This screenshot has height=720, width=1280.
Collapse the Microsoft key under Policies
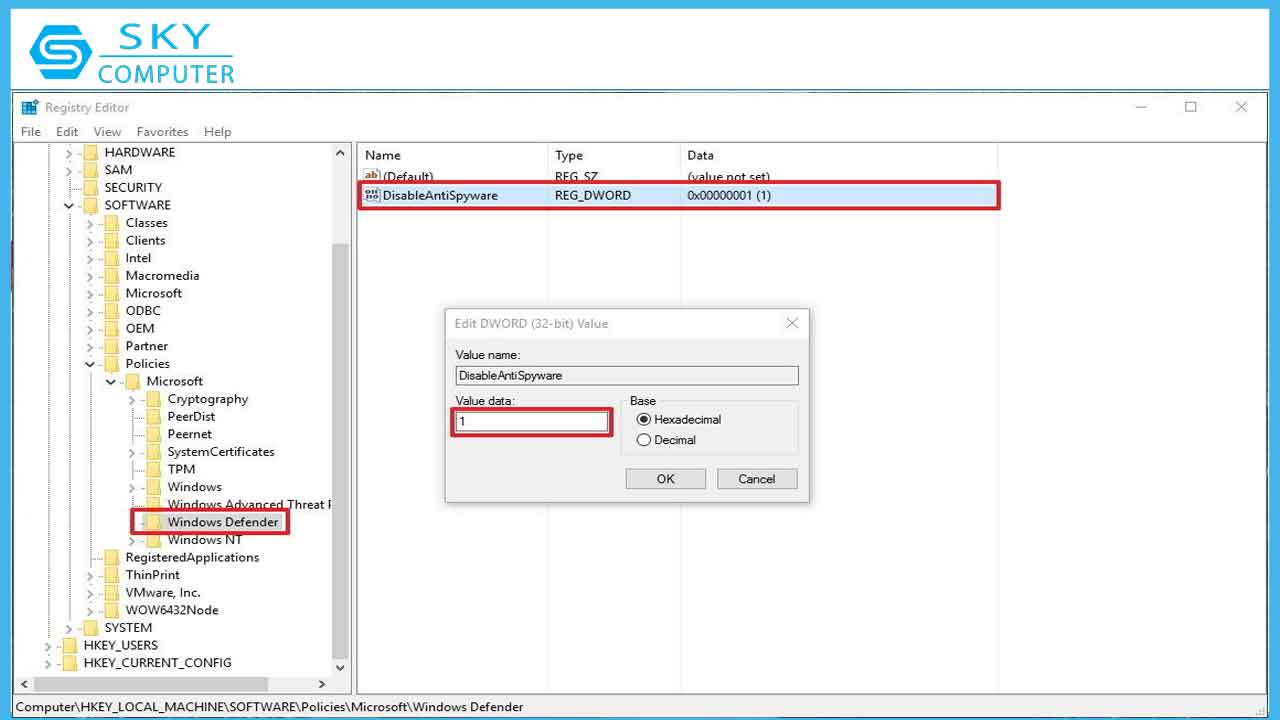(x=111, y=381)
